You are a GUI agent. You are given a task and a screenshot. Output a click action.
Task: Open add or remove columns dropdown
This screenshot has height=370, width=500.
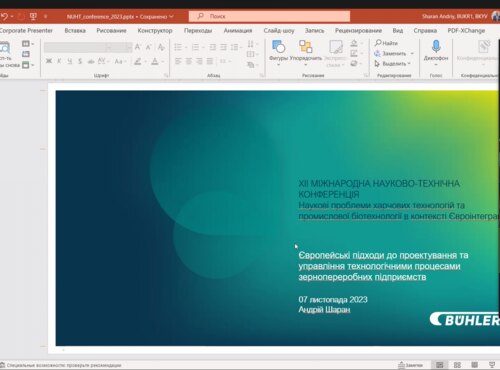point(224,61)
